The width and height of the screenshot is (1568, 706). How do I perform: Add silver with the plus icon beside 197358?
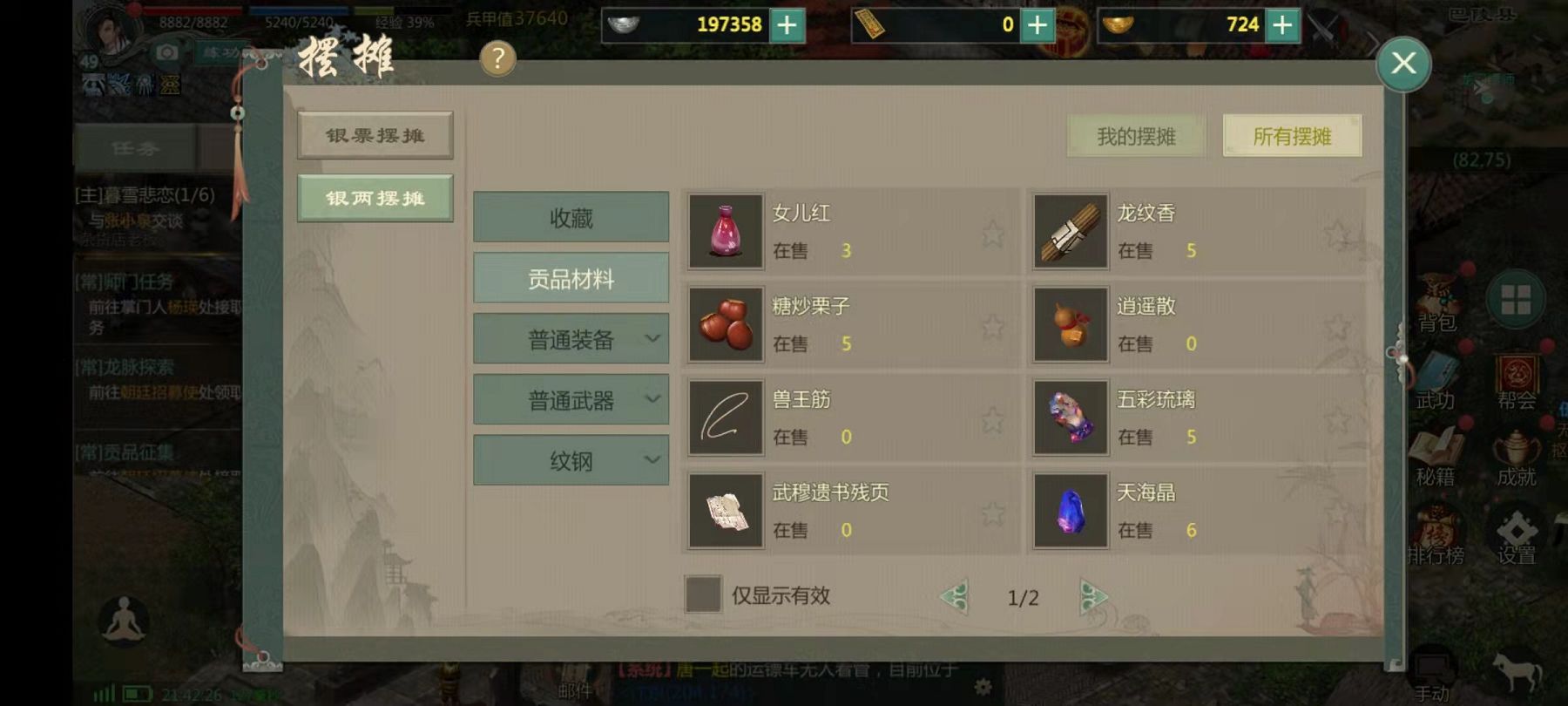tap(787, 25)
